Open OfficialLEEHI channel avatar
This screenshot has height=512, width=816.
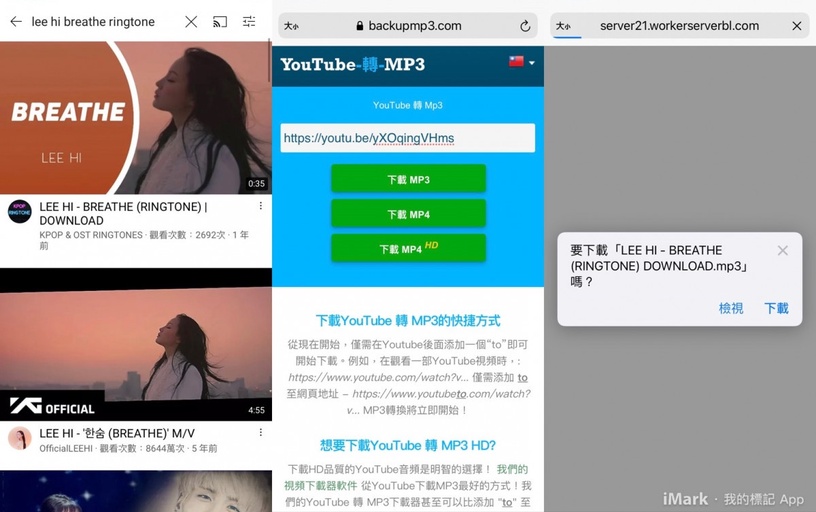pyautogui.click(x=20, y=438)
